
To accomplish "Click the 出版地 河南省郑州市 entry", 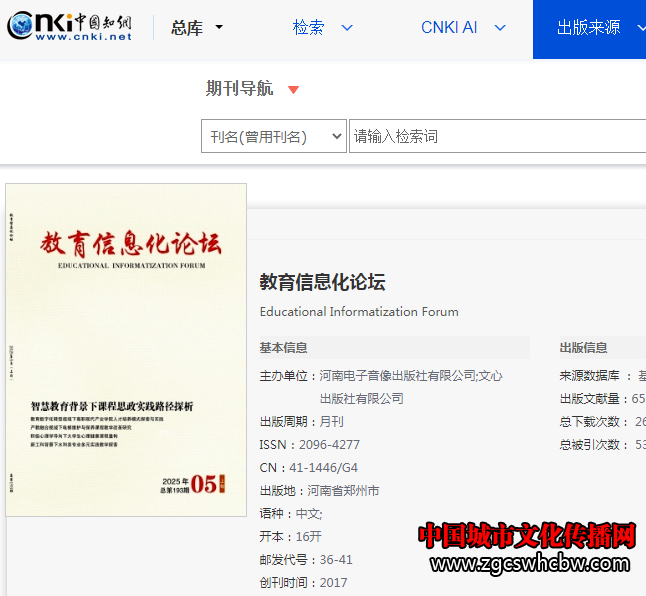I will click(319, 491).
